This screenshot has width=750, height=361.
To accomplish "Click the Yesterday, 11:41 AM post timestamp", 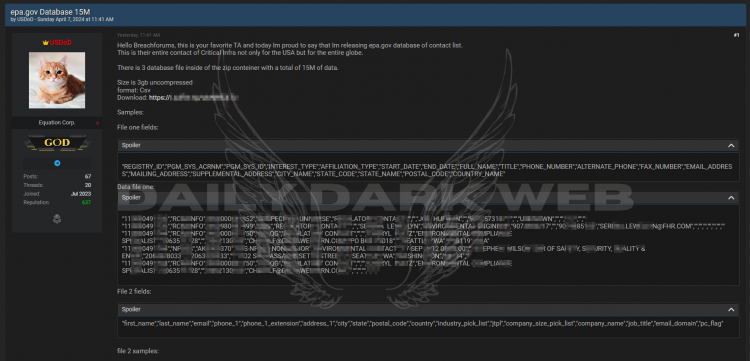I will (139, 35).
